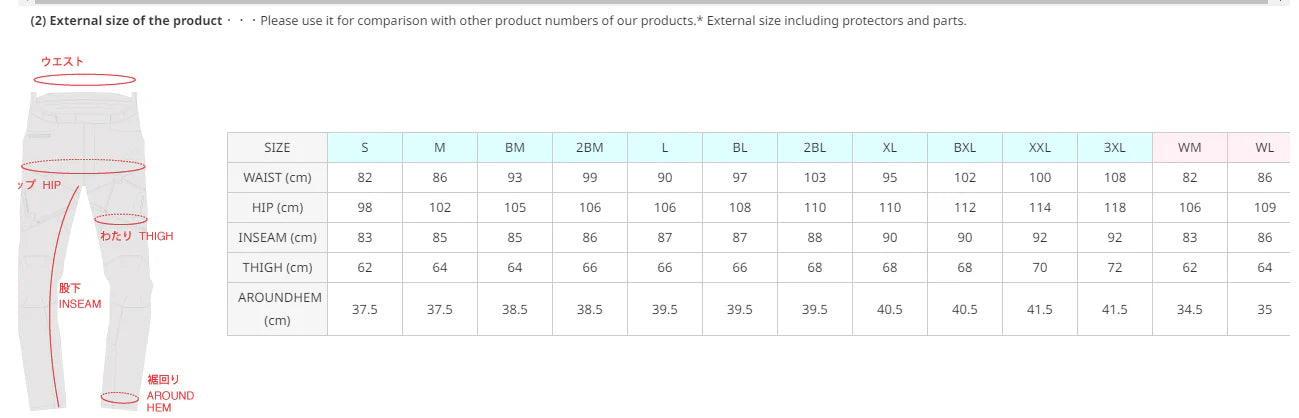Select the 2BM size column header
The image size is (1299, 418).
point(590,147)
